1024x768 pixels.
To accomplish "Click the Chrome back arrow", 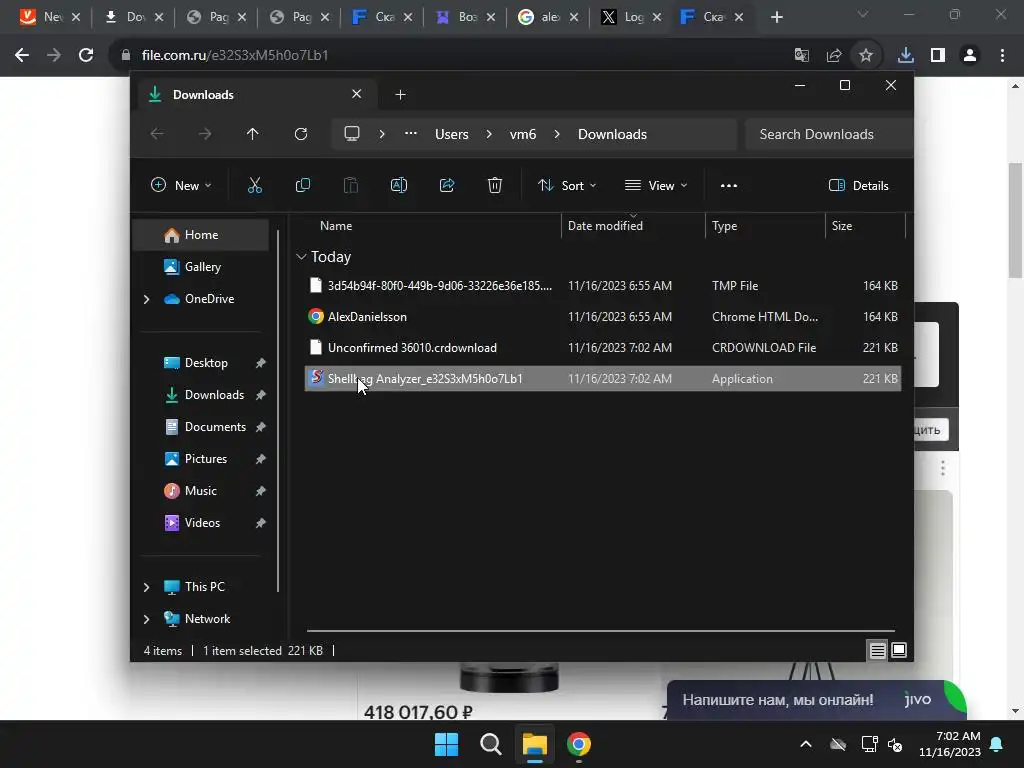I will tap(22, 55).
